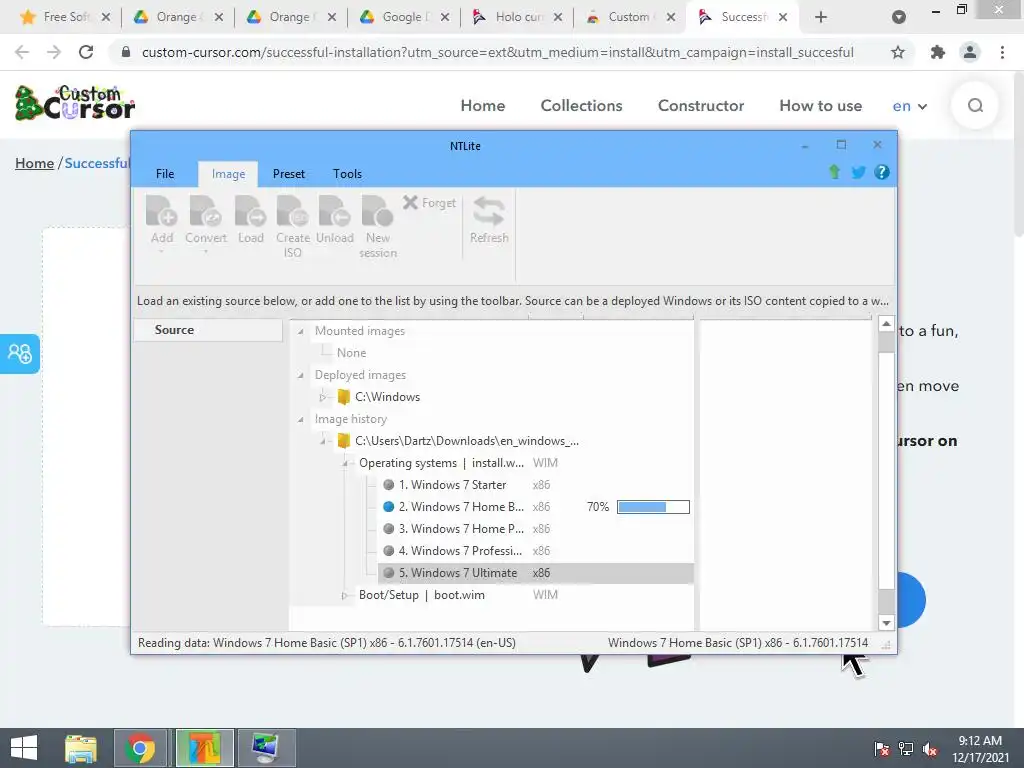Image resolution: width=1024 pixels, height=768 pixels.
Task: Click the NTLite taskbar icon
Action: coord(204,748)
